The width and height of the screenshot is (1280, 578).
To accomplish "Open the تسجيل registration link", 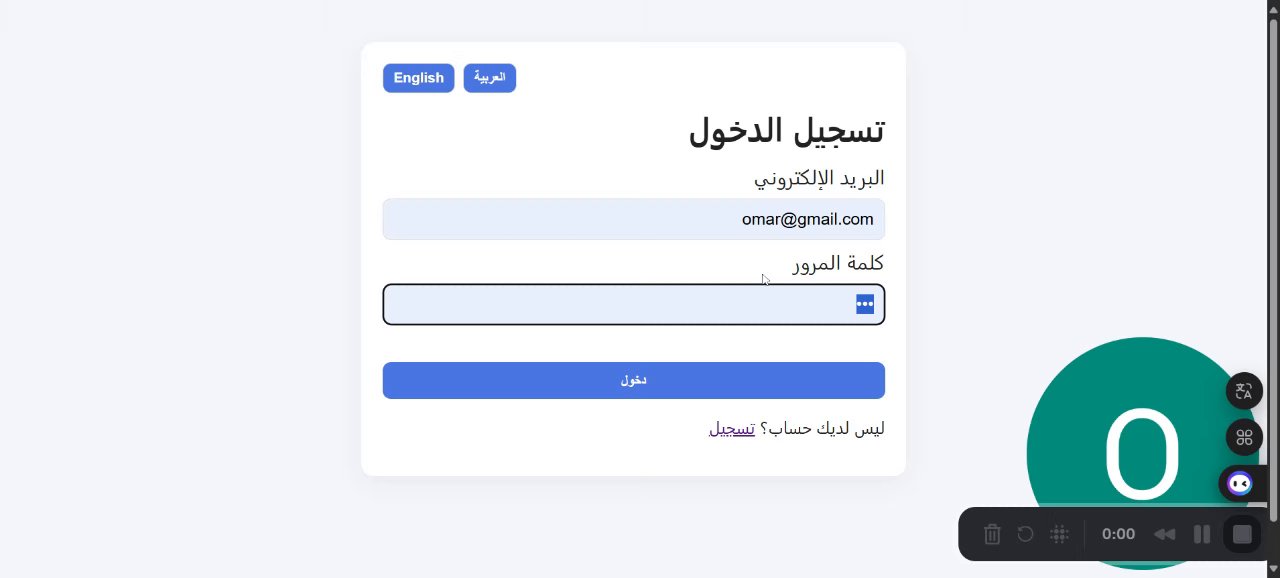I will coord(732,429).
